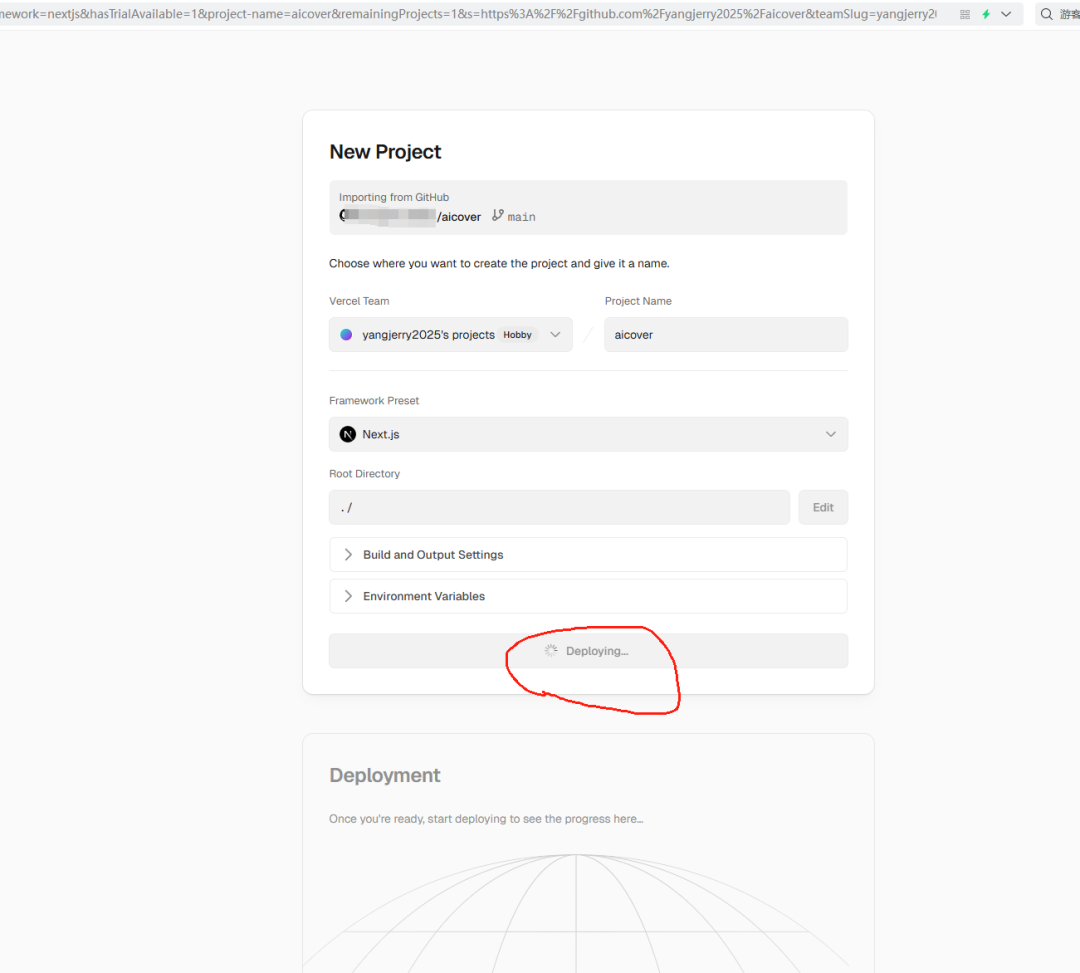Click the green lightning bolt icon
Screen dimensions: 1080x973
[x=986, y=14]
